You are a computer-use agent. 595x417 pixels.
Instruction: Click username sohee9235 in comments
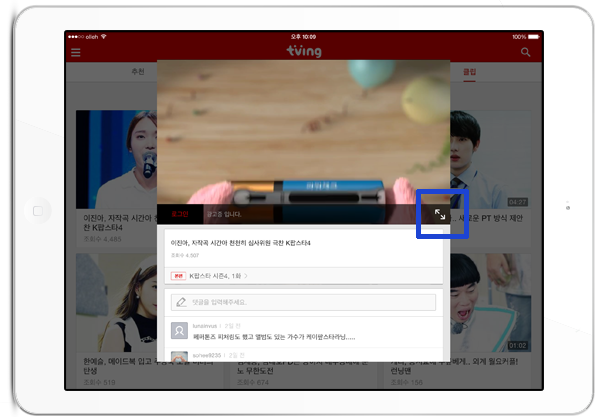pos(207,356)
